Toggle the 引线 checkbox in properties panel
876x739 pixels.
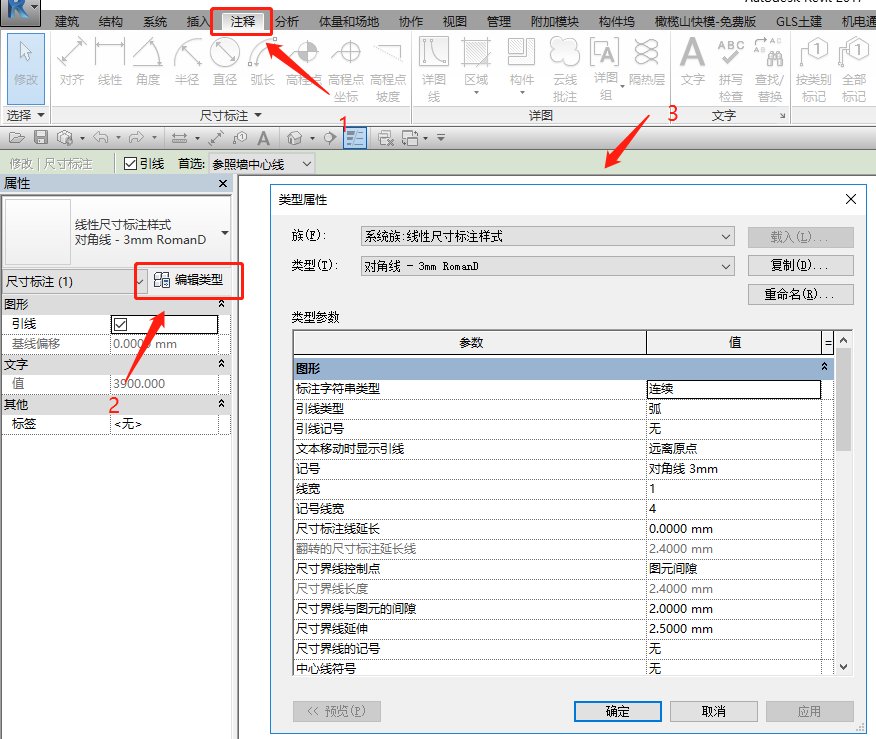pyautogui.click(x=121, y=324)
